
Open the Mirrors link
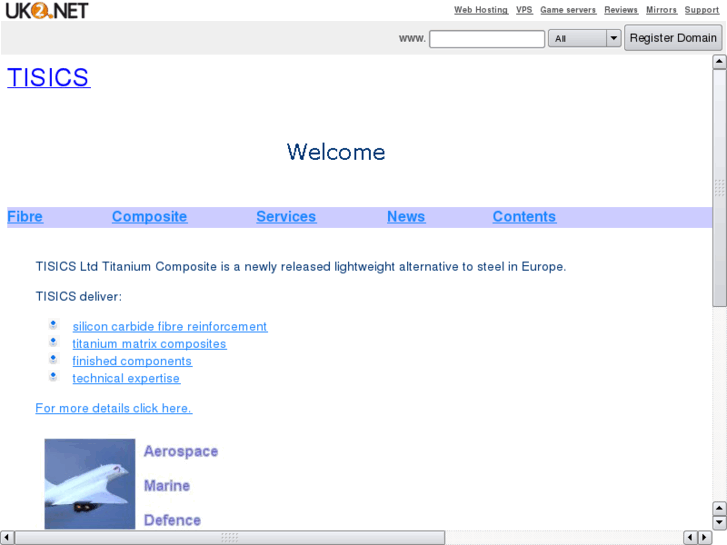(662, 10)
